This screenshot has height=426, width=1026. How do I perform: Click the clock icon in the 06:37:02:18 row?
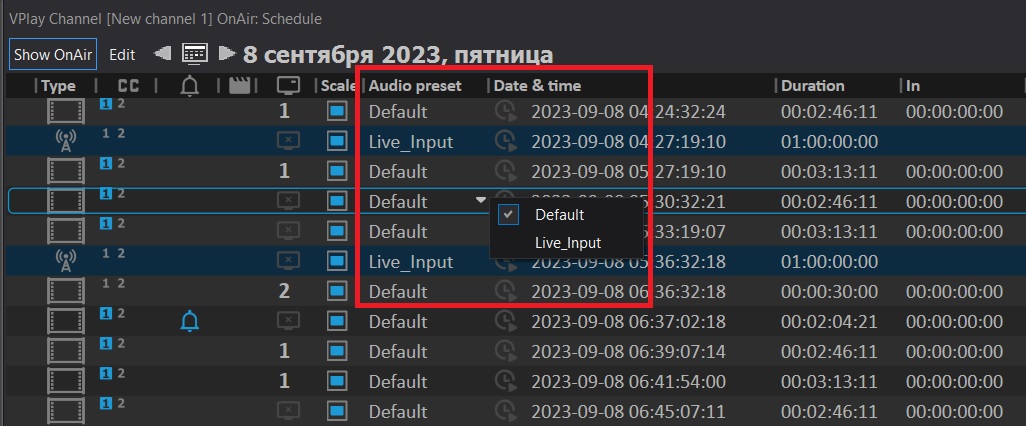tap(505, 321)
